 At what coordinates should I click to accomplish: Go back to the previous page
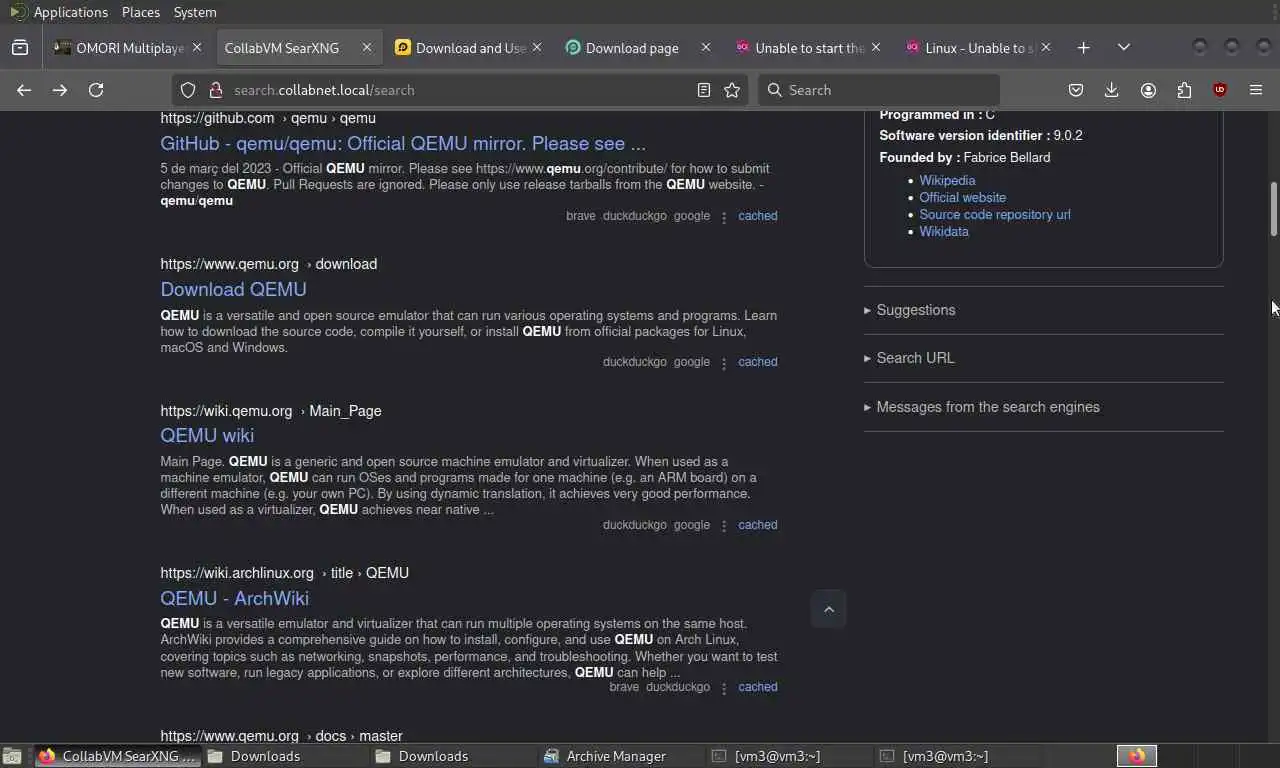click(24, 90)
